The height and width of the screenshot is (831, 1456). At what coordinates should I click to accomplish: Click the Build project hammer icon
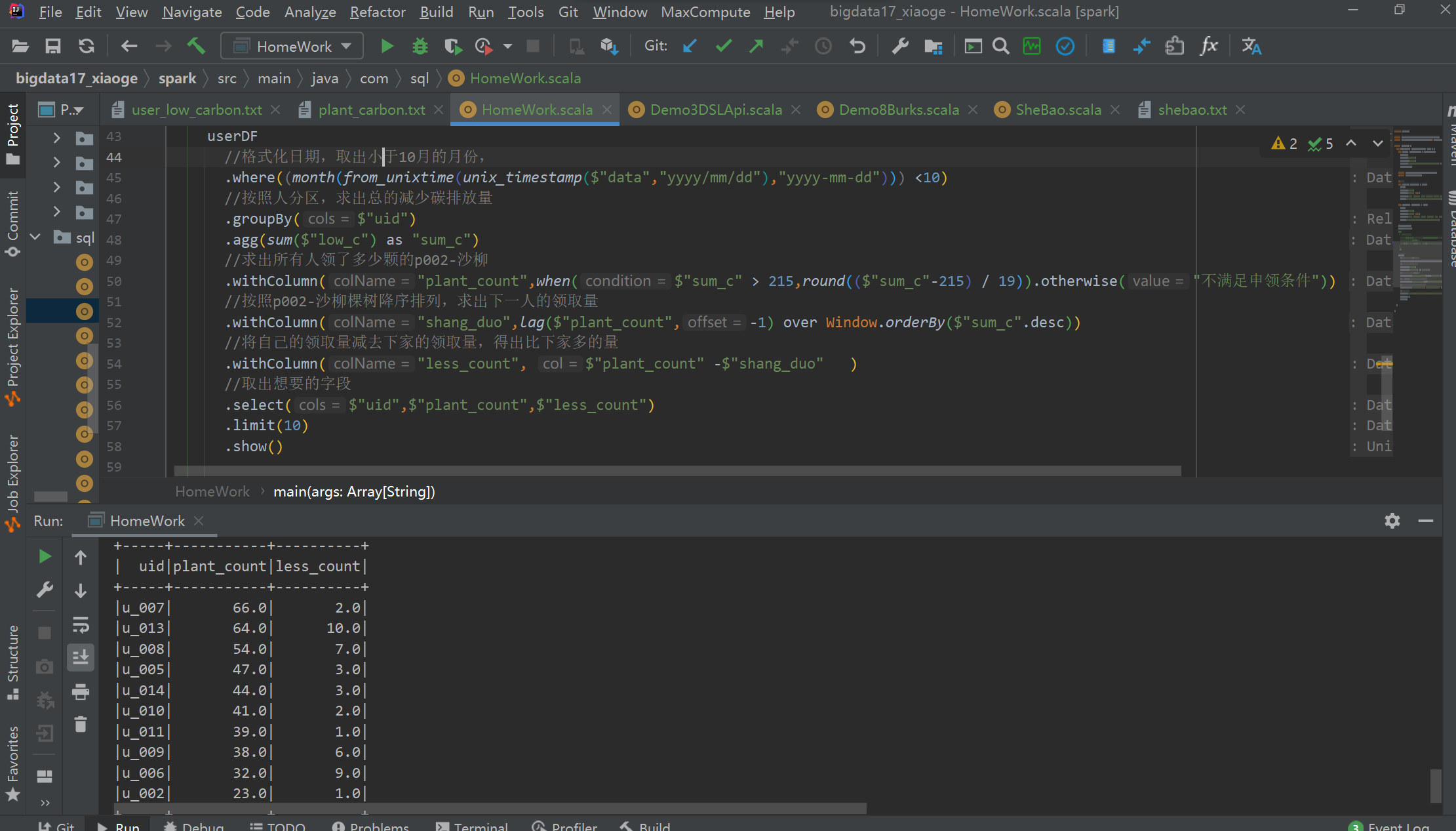196,47
